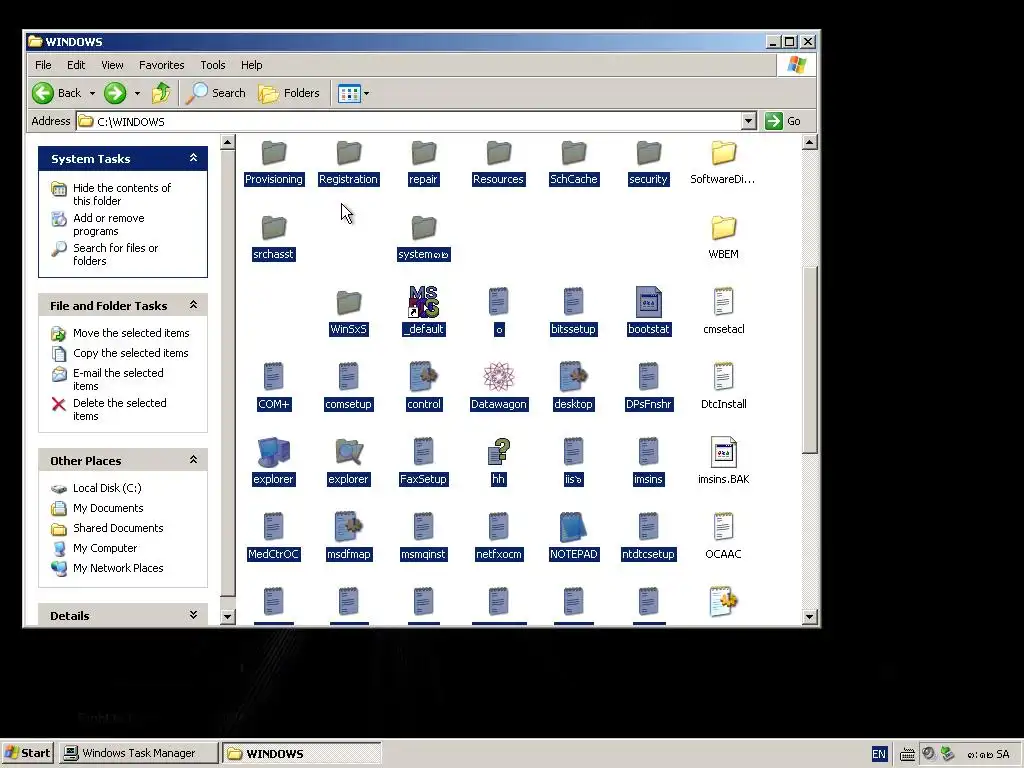Collapse the System Tasks panel
This screenshot has height=768, width=1024.
click(x=193, y=158)
